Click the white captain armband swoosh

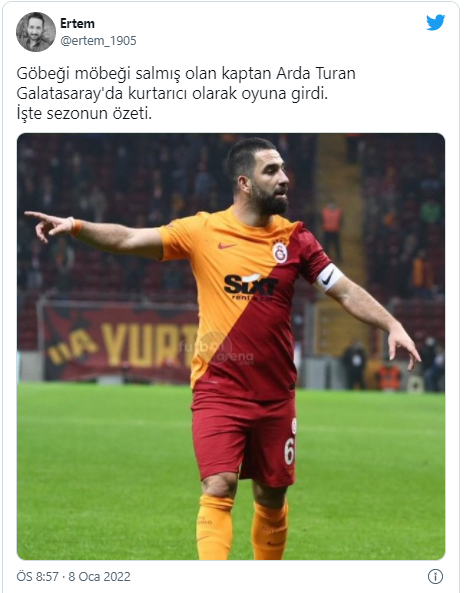(x=328, y=279)
